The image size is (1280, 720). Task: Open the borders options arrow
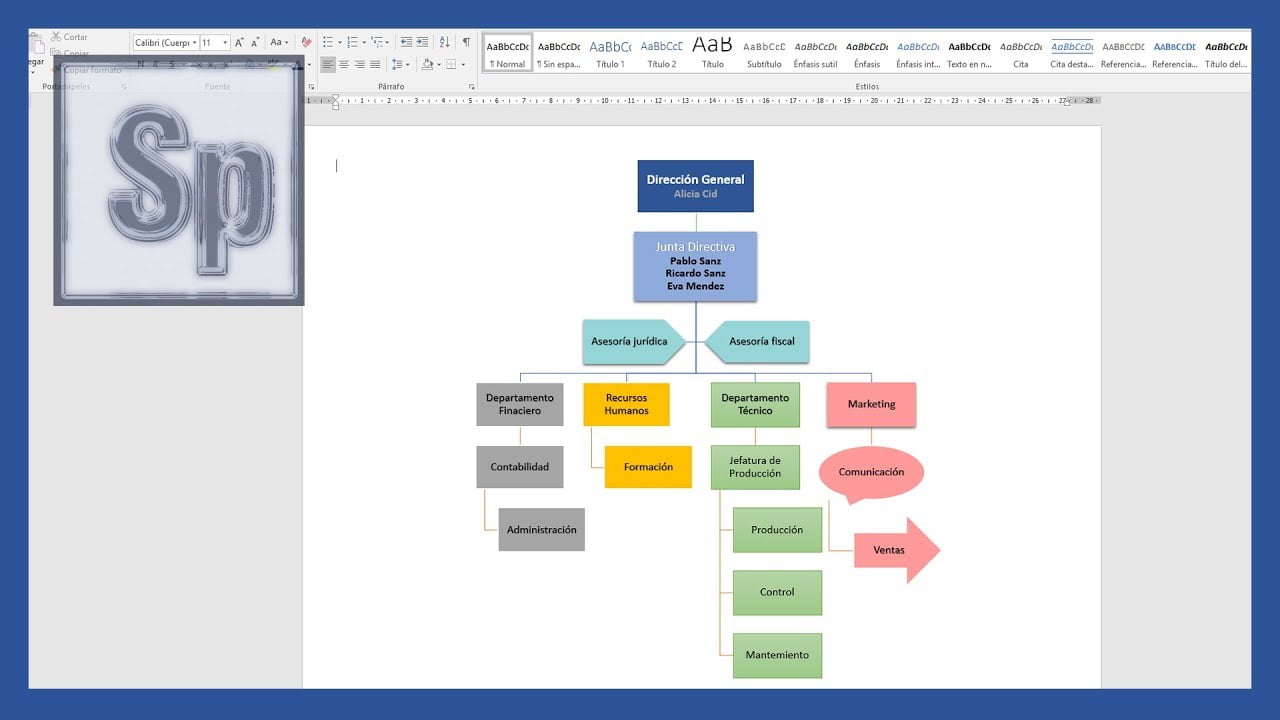[x=462, y=64]
